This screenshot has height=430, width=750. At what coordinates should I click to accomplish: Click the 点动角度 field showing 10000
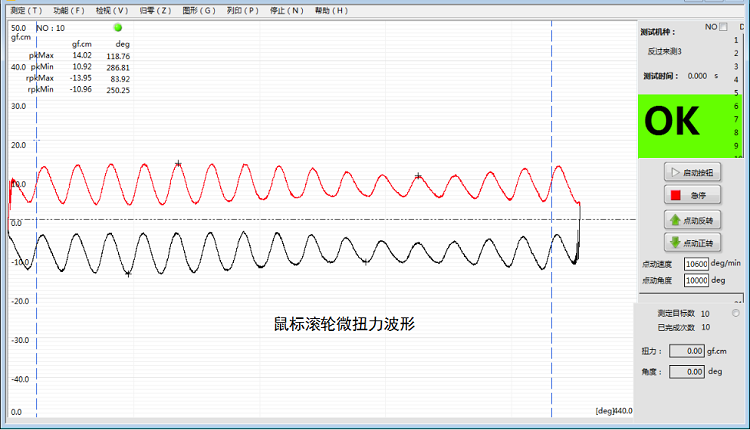[x=696, y=280]
